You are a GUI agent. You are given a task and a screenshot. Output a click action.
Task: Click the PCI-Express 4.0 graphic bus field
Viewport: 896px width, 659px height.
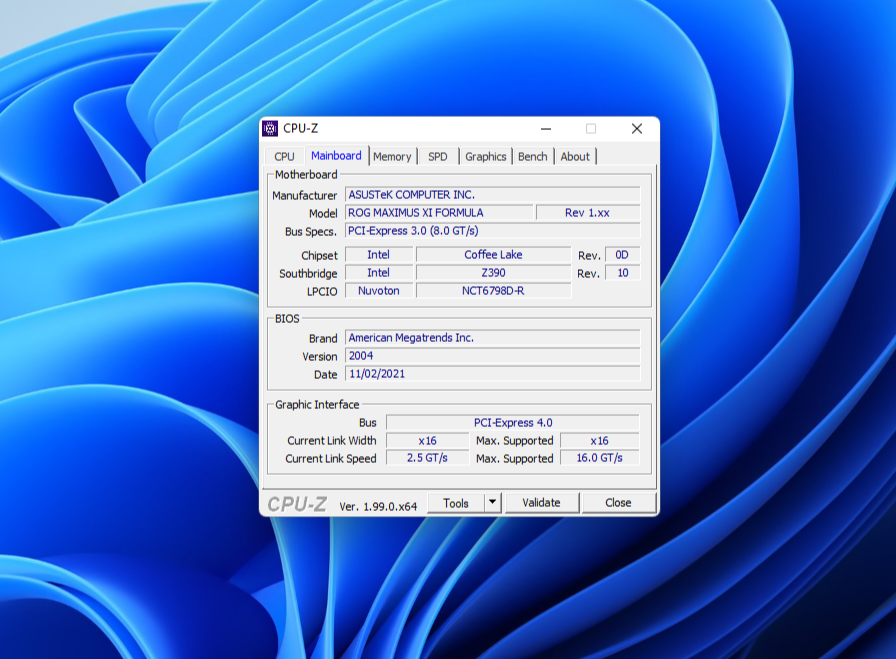pyautogui.click(x=513, y=422)
